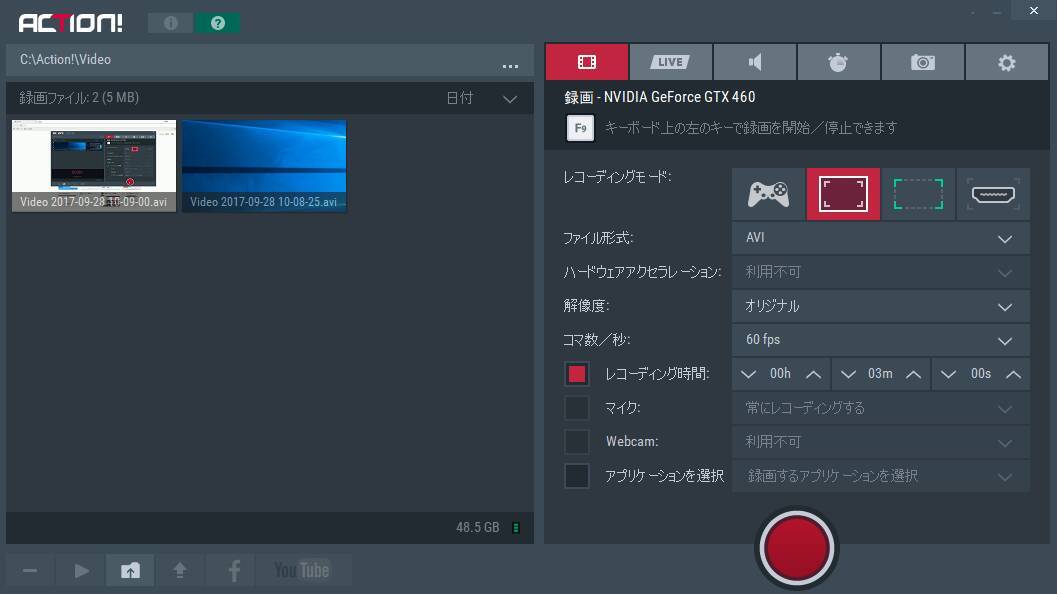Open the screenshot camera tab

click(x=922, y=62)
